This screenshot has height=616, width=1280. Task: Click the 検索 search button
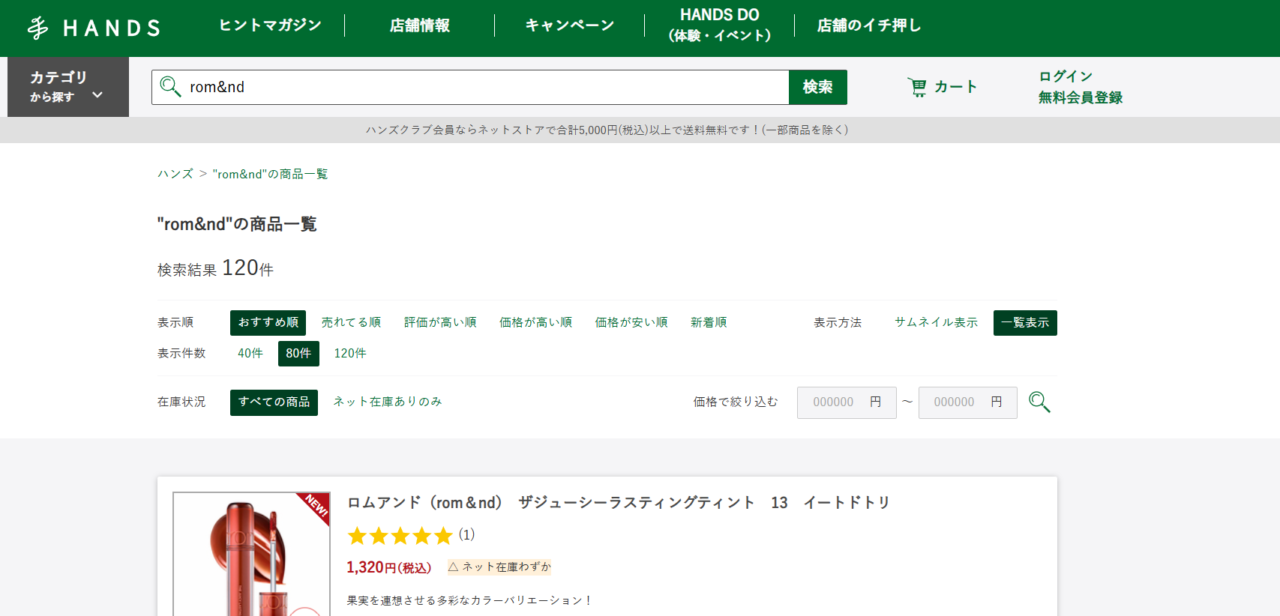[818, 87]
